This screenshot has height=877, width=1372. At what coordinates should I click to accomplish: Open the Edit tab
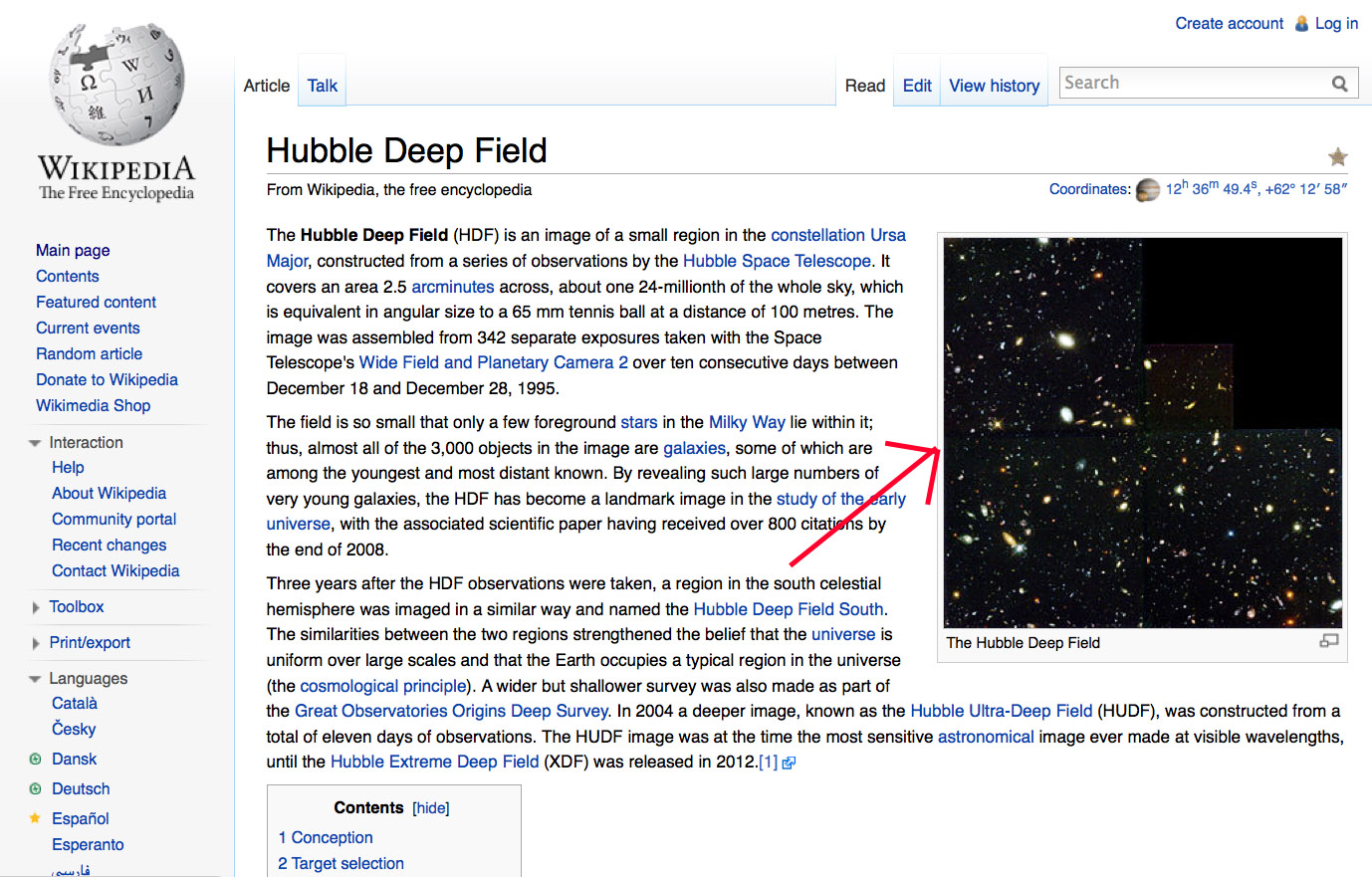[917, 86]
